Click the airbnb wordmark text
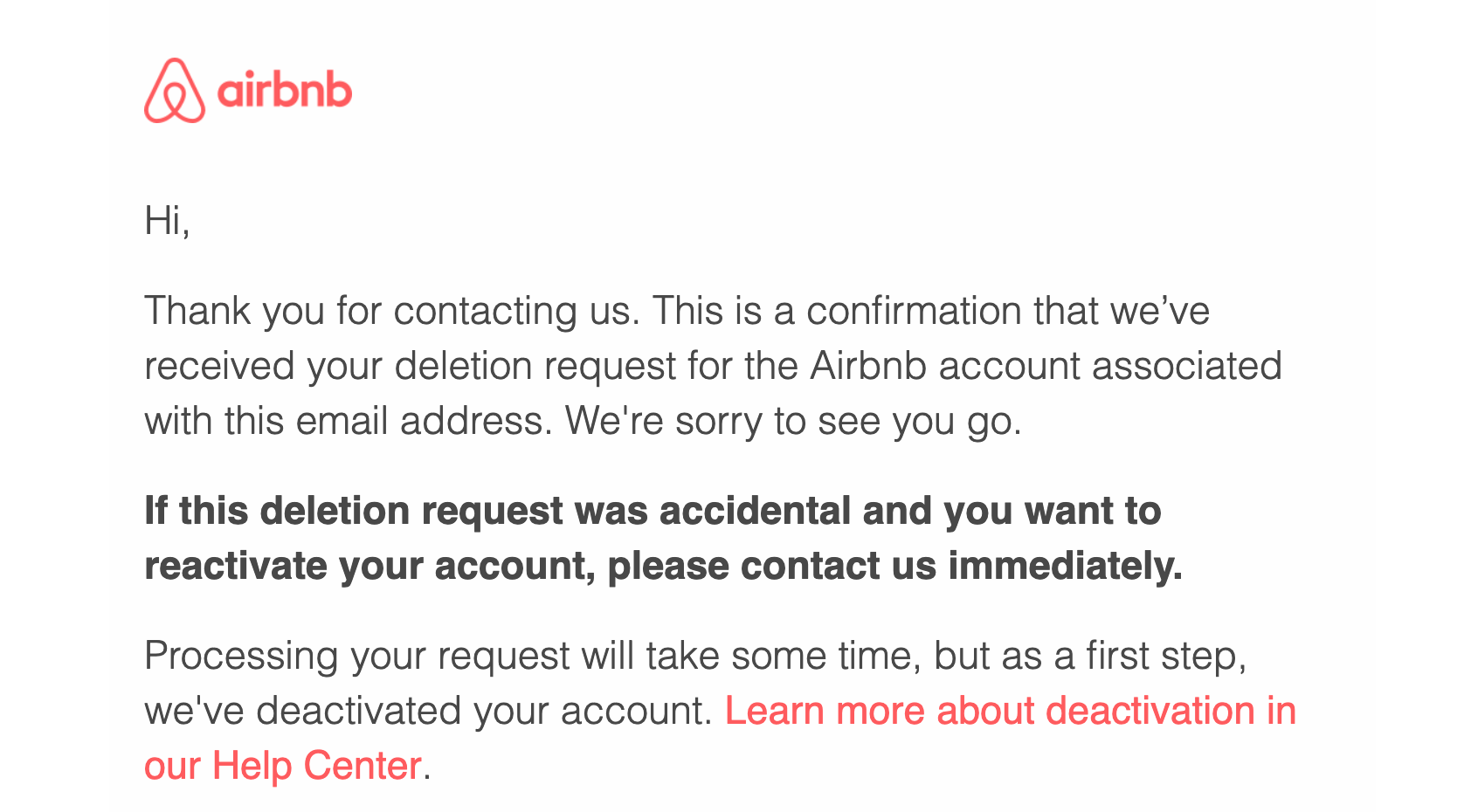The width and height of the screenshot is (1471, 812). coord(285,91)
